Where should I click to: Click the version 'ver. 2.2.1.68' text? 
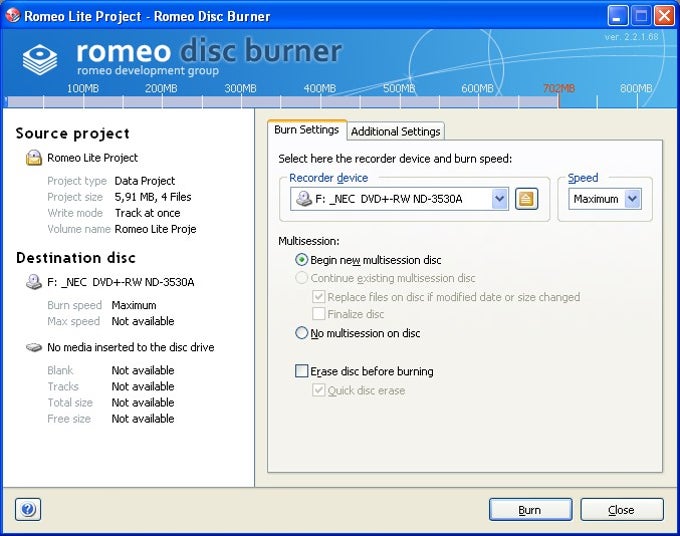(x=631, y=37)
